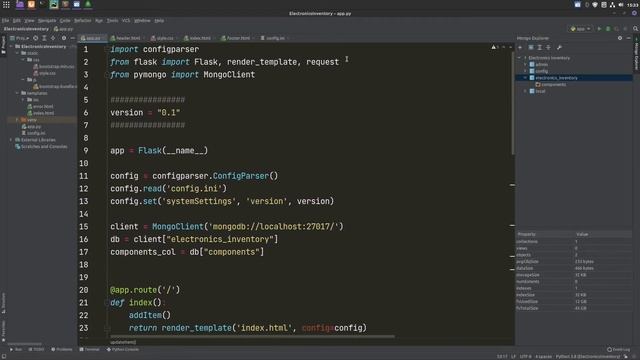Switch to header.html editor tab
The width and height of the screenshot is (640, 360).
[127, 38]
